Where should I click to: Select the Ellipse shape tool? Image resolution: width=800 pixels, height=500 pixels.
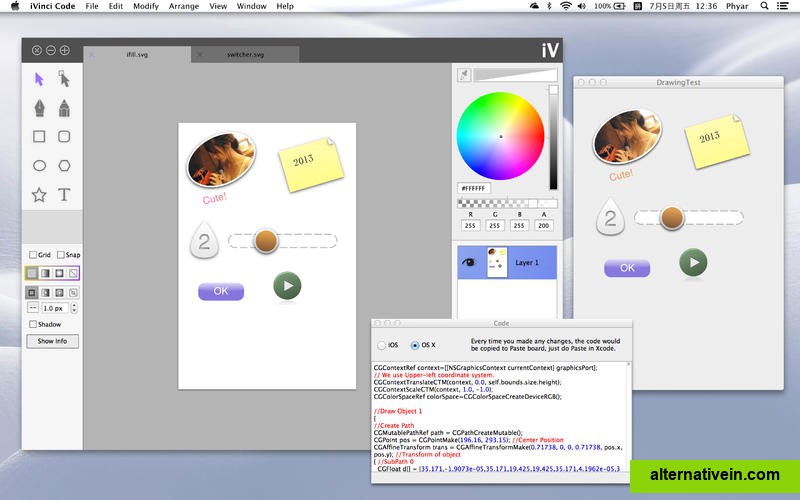40,166
